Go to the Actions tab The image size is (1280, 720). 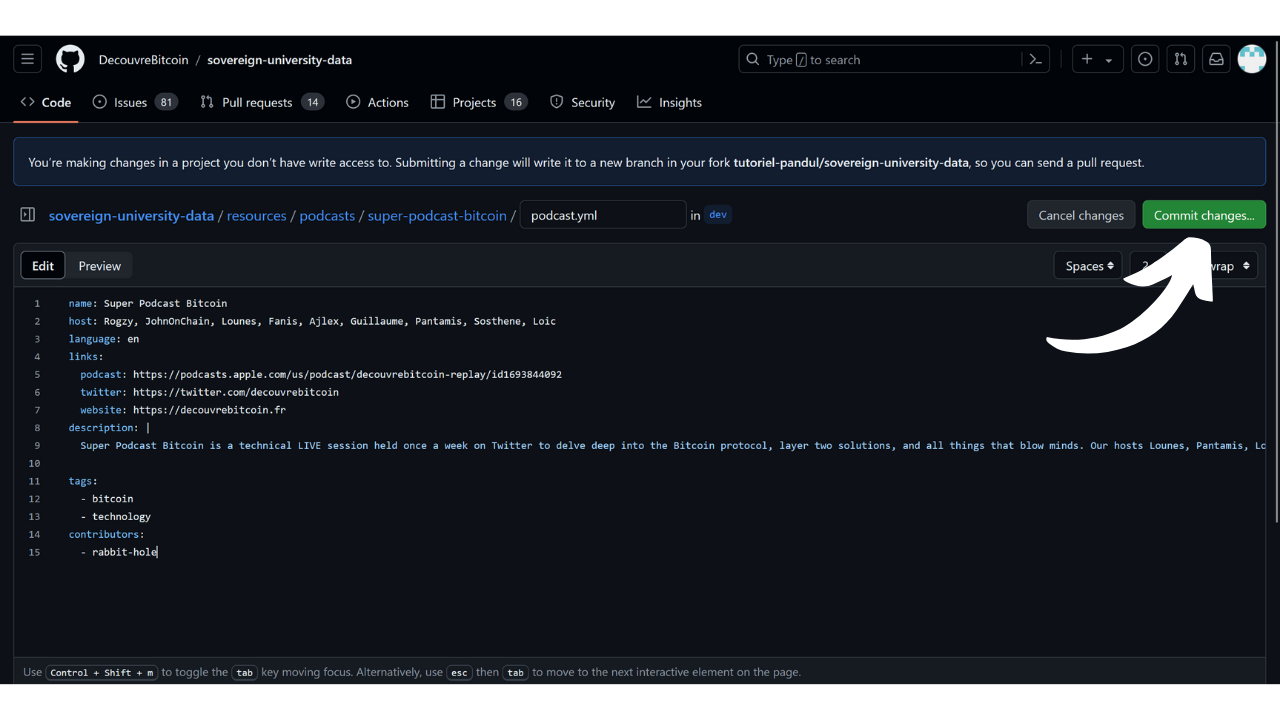[x=377, y=102]
